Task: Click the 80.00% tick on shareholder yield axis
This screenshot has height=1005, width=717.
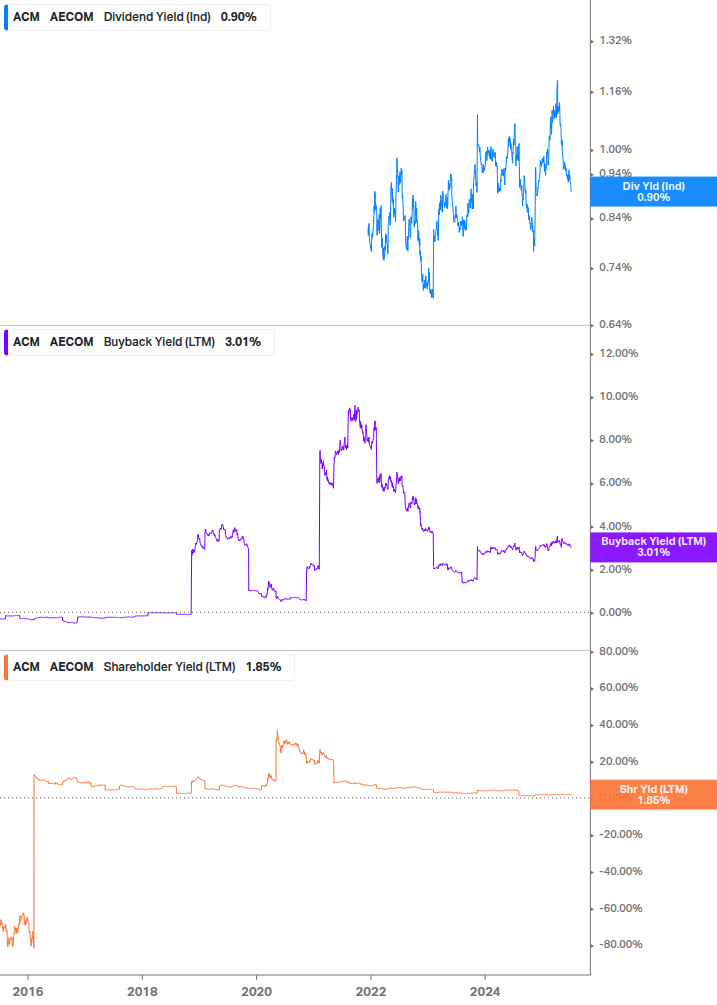Action: [x=618, y=651]
